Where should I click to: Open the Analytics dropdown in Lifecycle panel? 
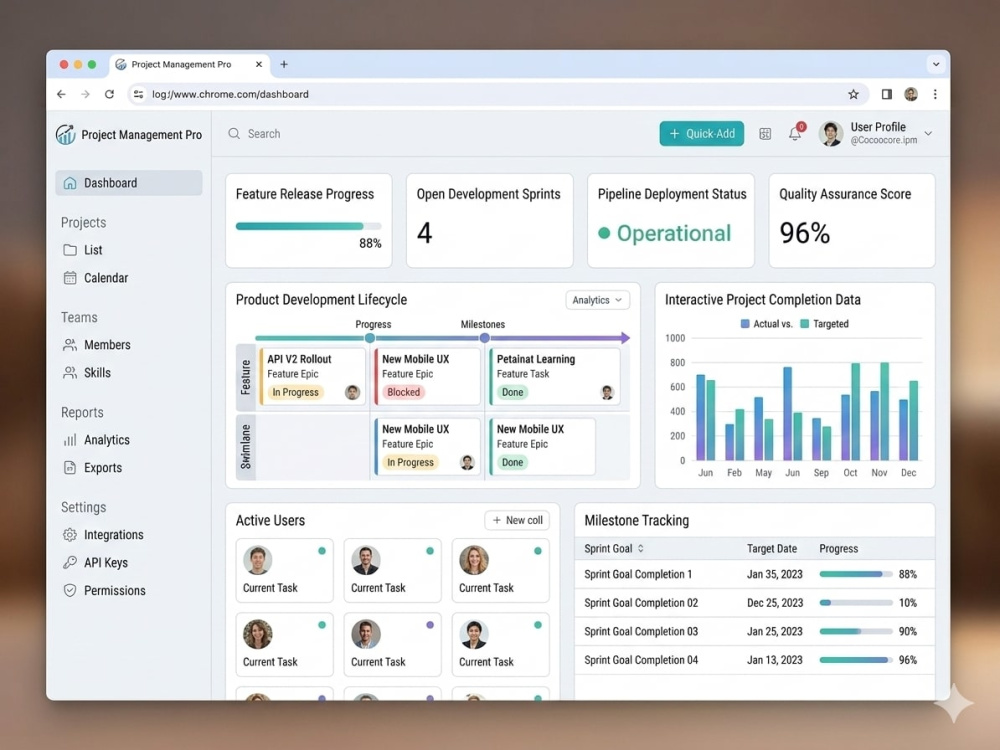coord(598,300)
